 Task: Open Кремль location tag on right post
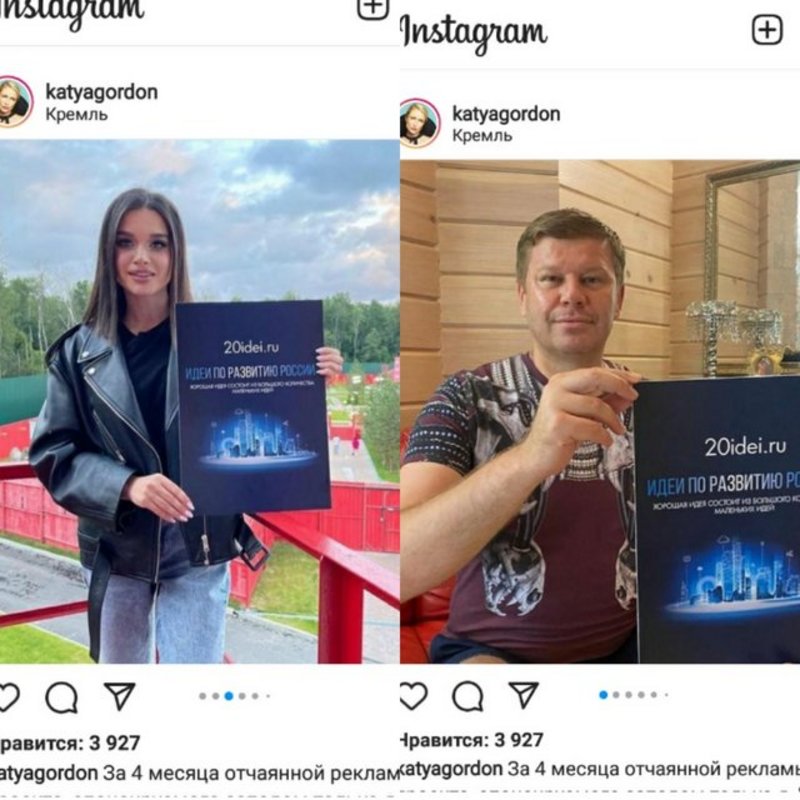482,136
